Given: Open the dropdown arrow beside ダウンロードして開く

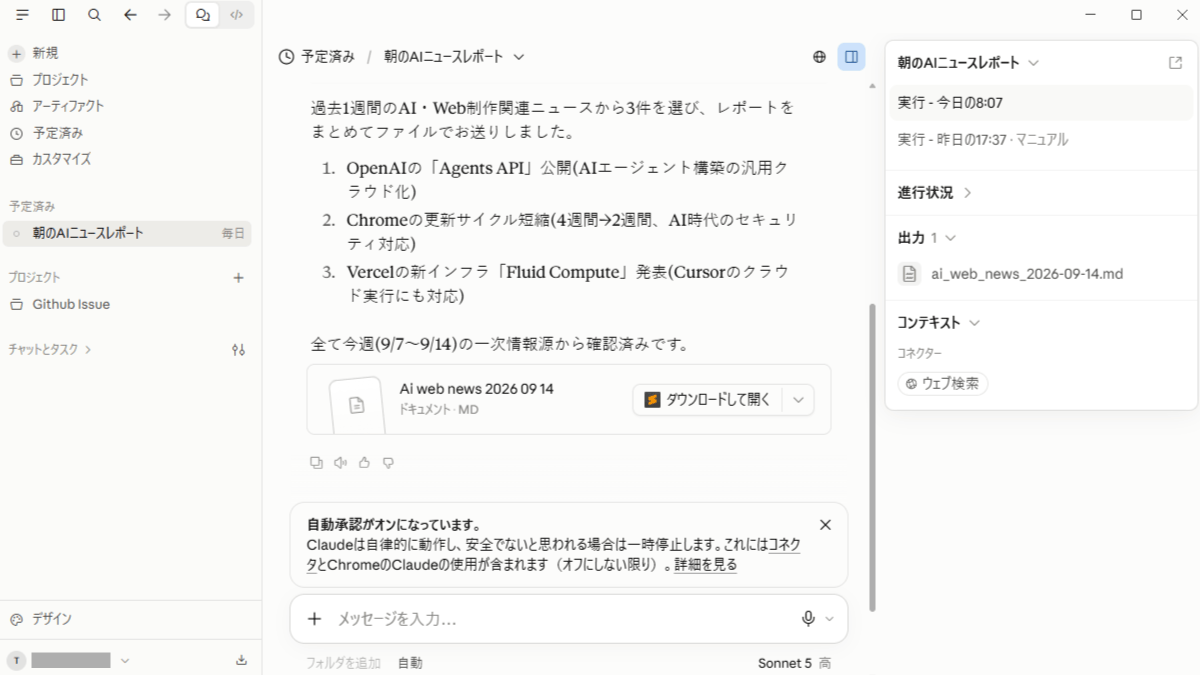Looking at the screenshot, I should (798, 400).
